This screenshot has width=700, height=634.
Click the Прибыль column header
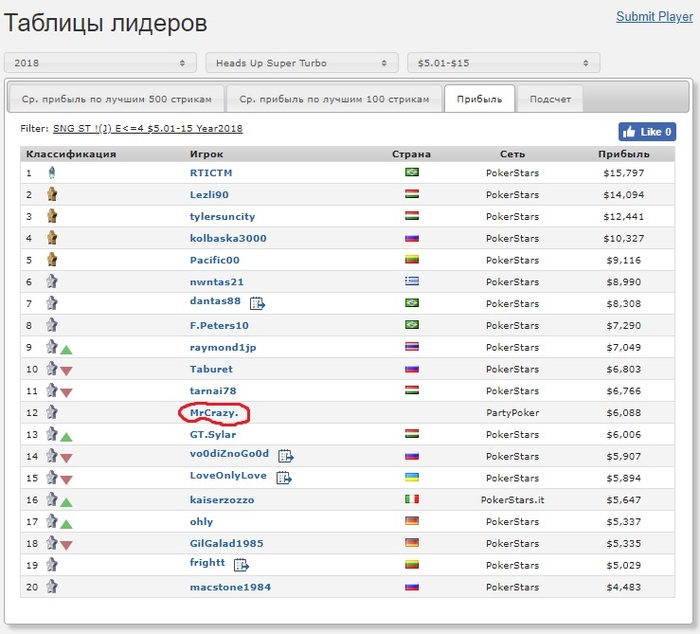tap(624, 154)
